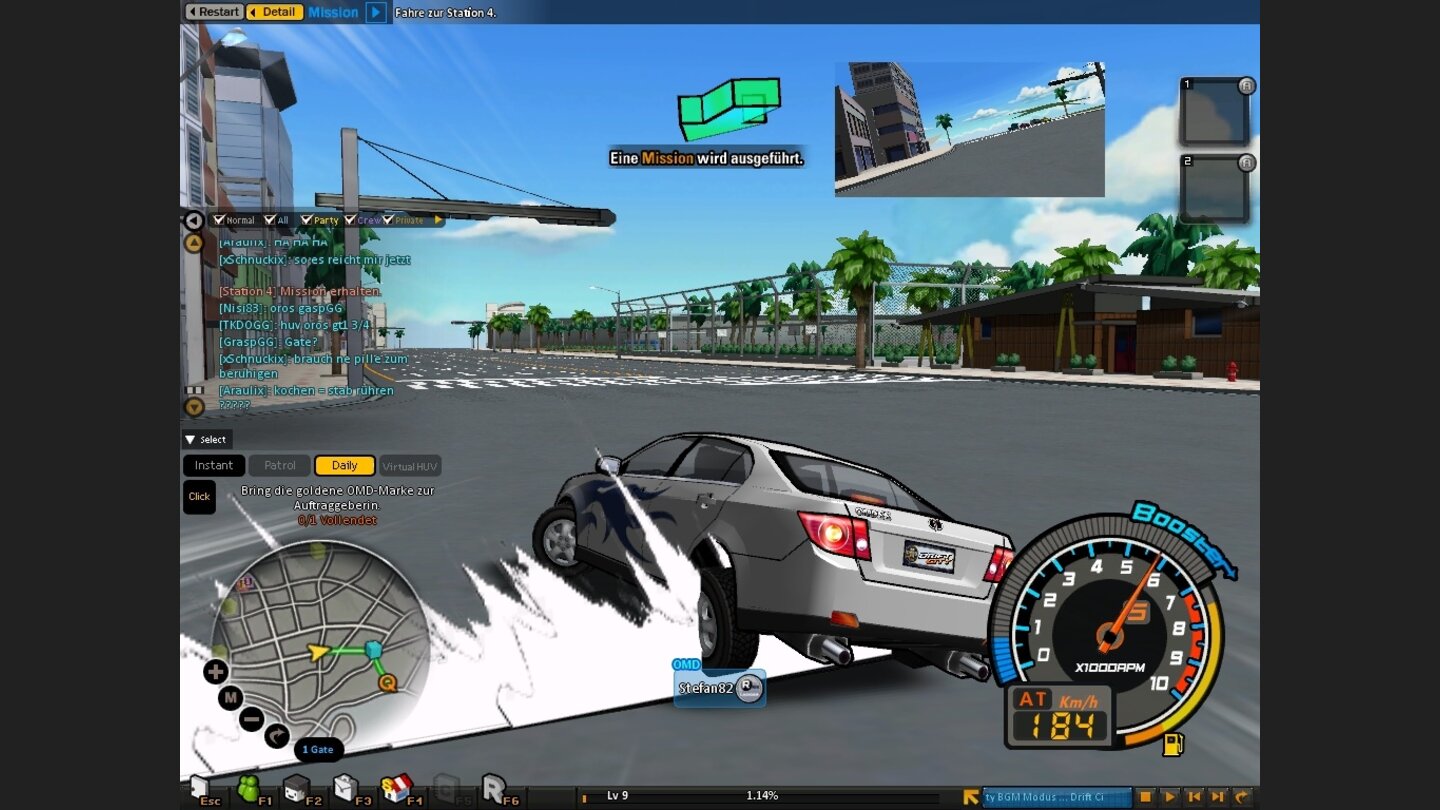Image resolution: width=1440 pixels, height=810 pixels.
Task: Toggle the Private chat filter checkbox
Action: point(387,220)
